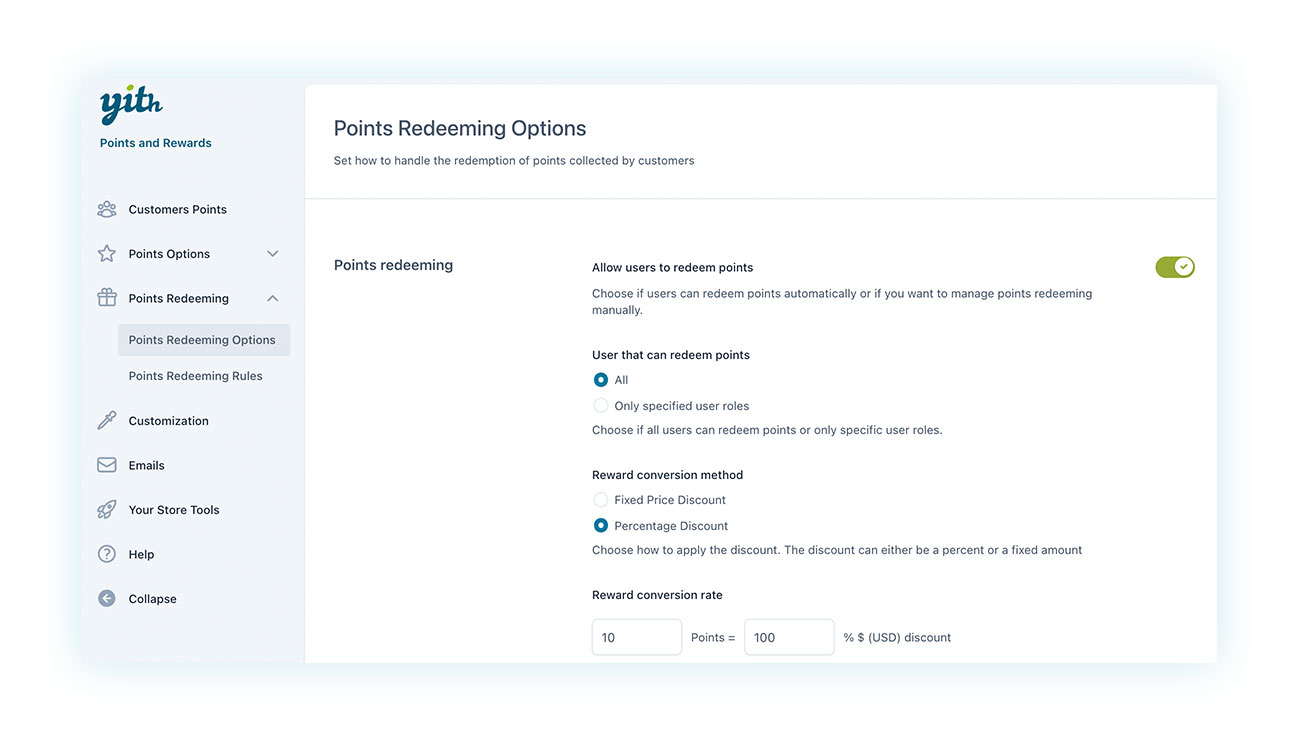Screen dimensions: 1300x741
Task: Click the Your Store Tools megaphone icon
Action: pos(107,509)
